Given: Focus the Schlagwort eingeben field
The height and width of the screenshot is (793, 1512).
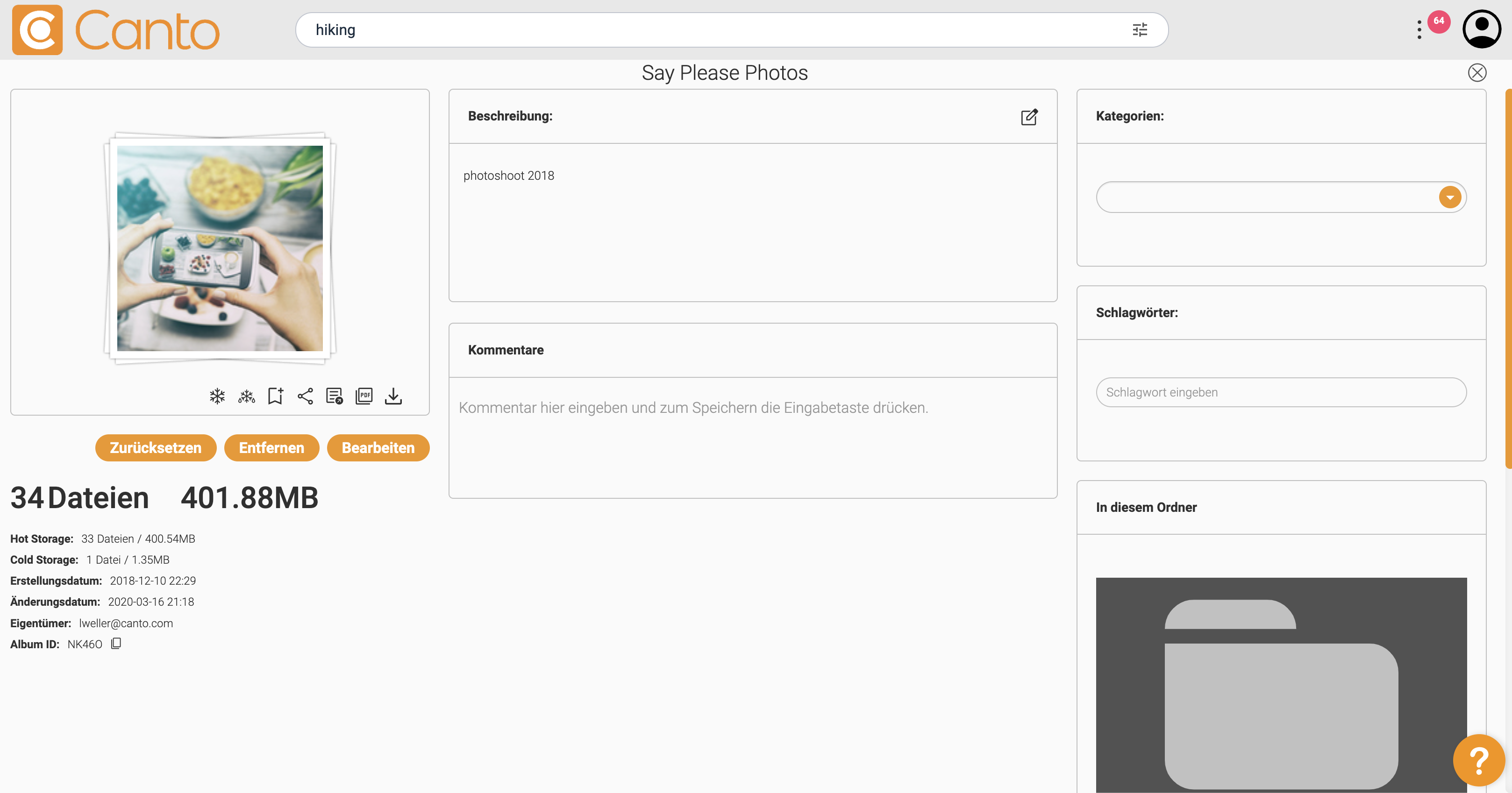Looking at the screenshot, I should tap(1281, 392).
